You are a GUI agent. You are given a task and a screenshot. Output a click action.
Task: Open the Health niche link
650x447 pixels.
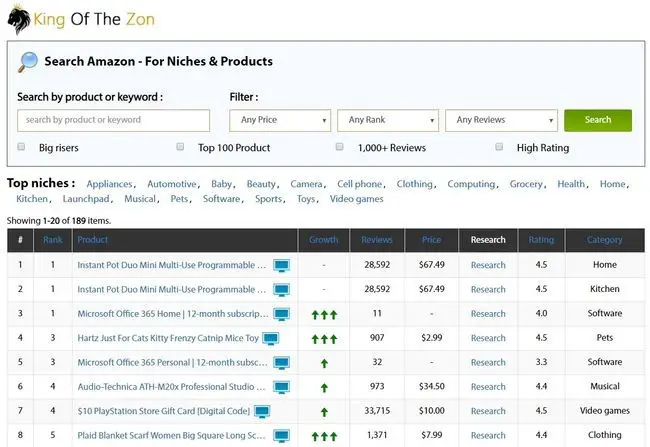(571, 184)
